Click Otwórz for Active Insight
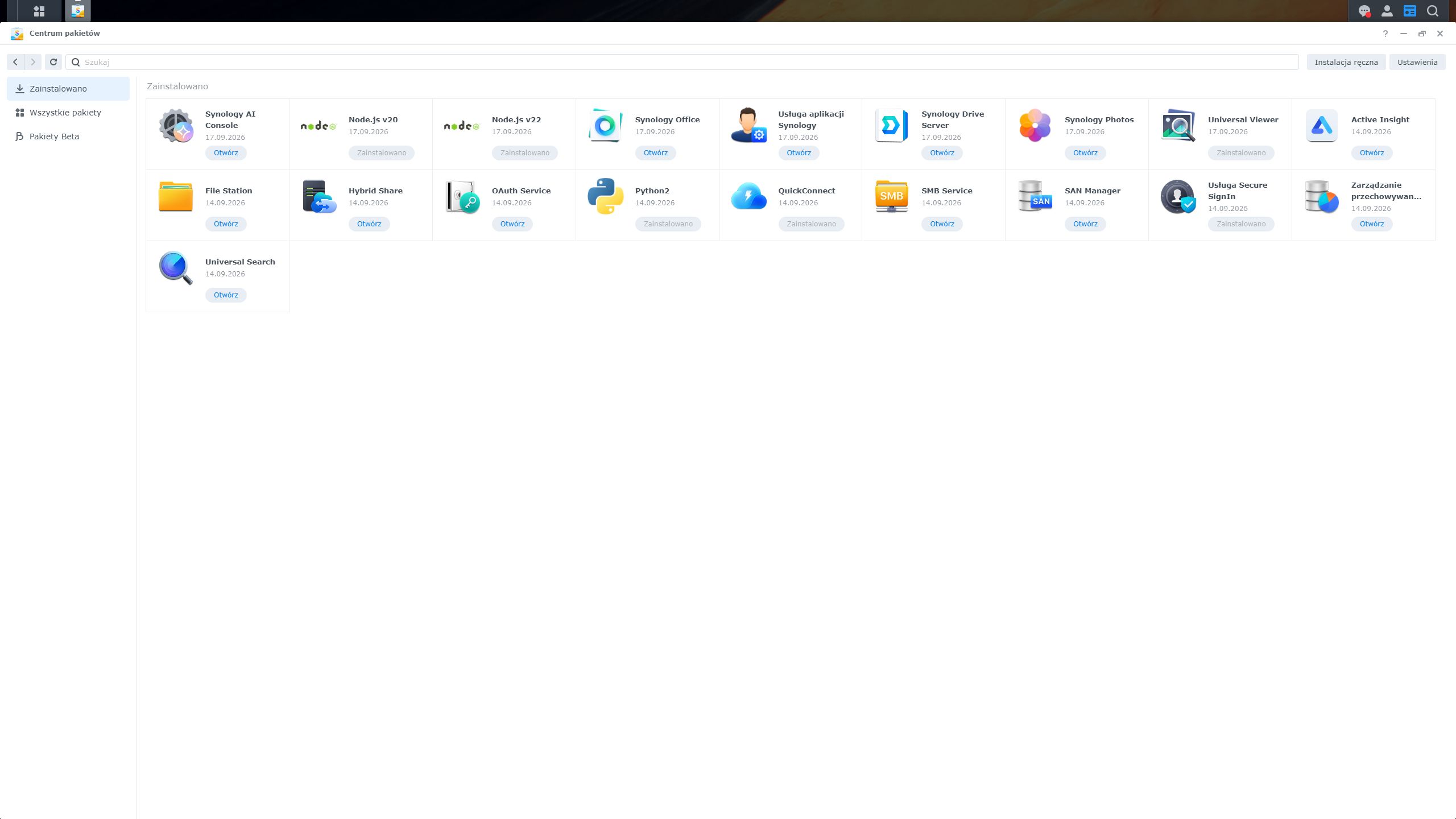Screen dimensions: 1456x819 coord(1372,153)
